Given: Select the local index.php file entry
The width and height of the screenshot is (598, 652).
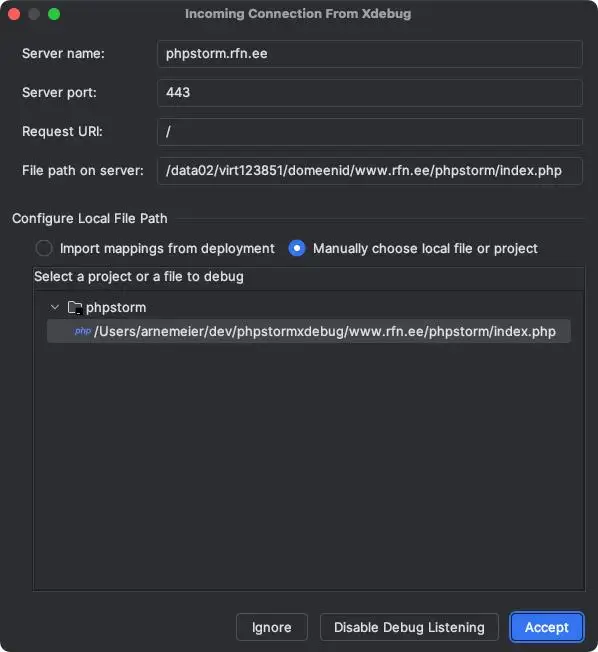Looking at the screenshot, I should (x=309, y=331).
